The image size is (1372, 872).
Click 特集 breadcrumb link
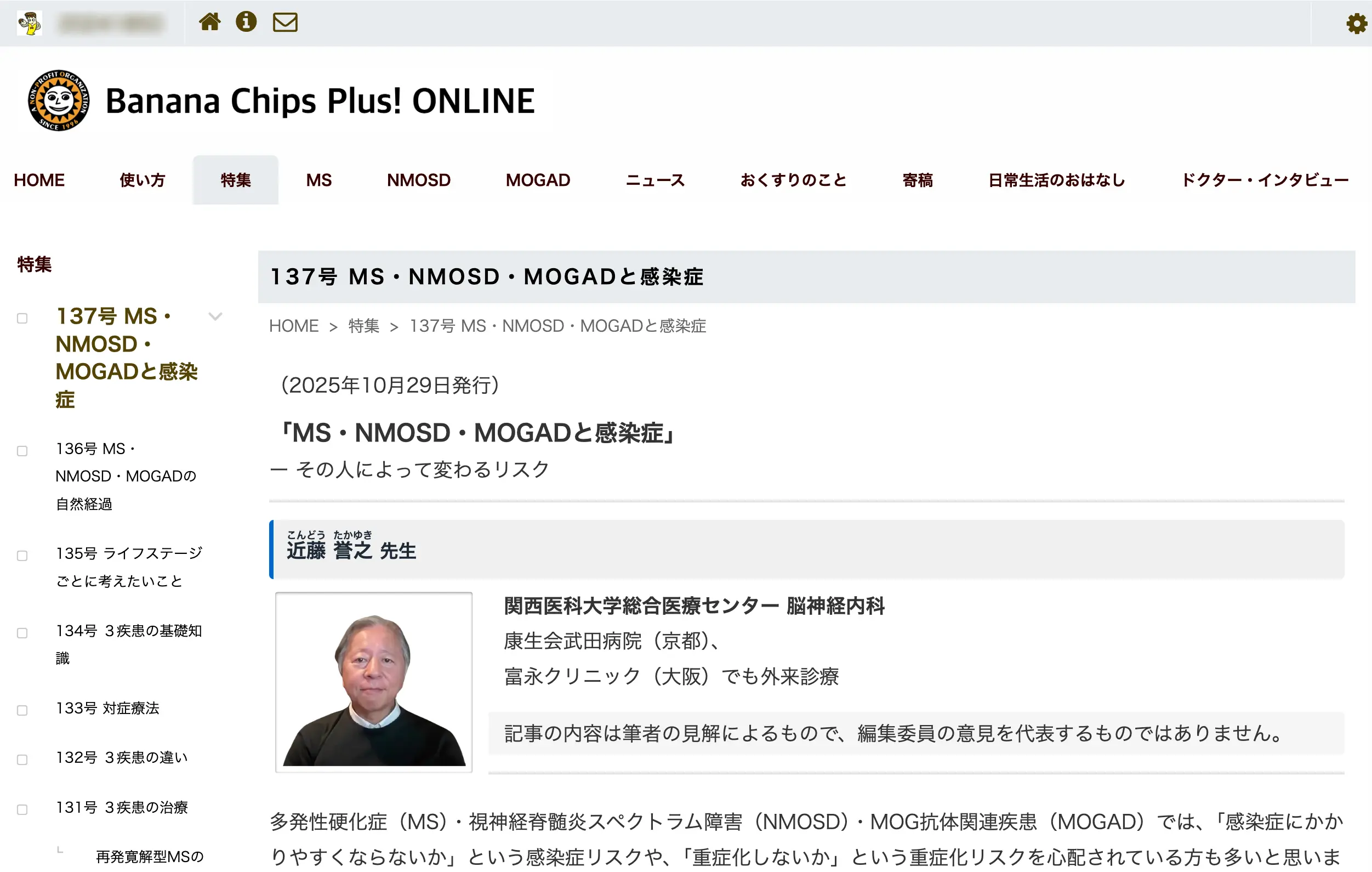coord(363,326)
